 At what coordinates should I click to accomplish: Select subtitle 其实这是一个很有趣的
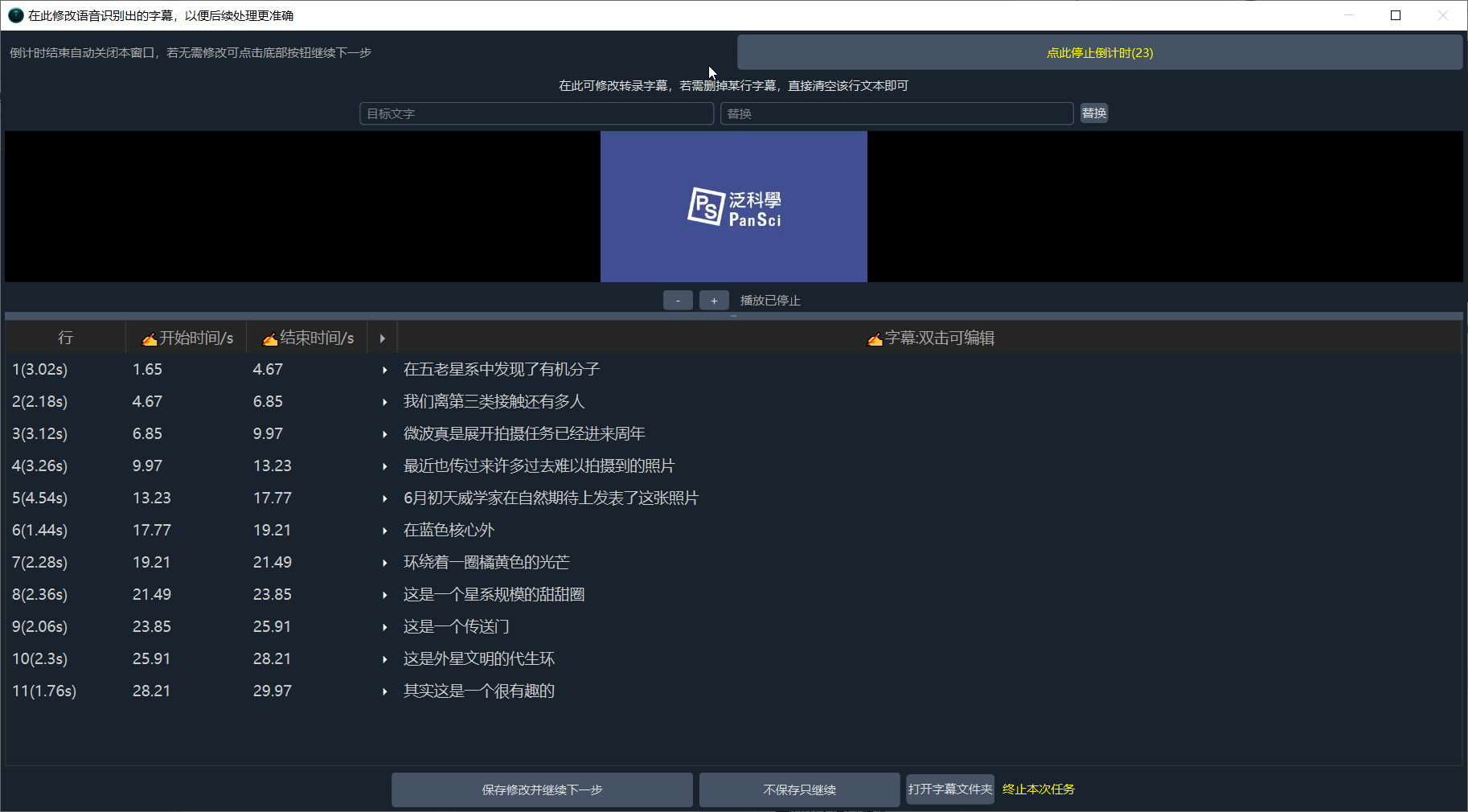[x=479, y=691]
